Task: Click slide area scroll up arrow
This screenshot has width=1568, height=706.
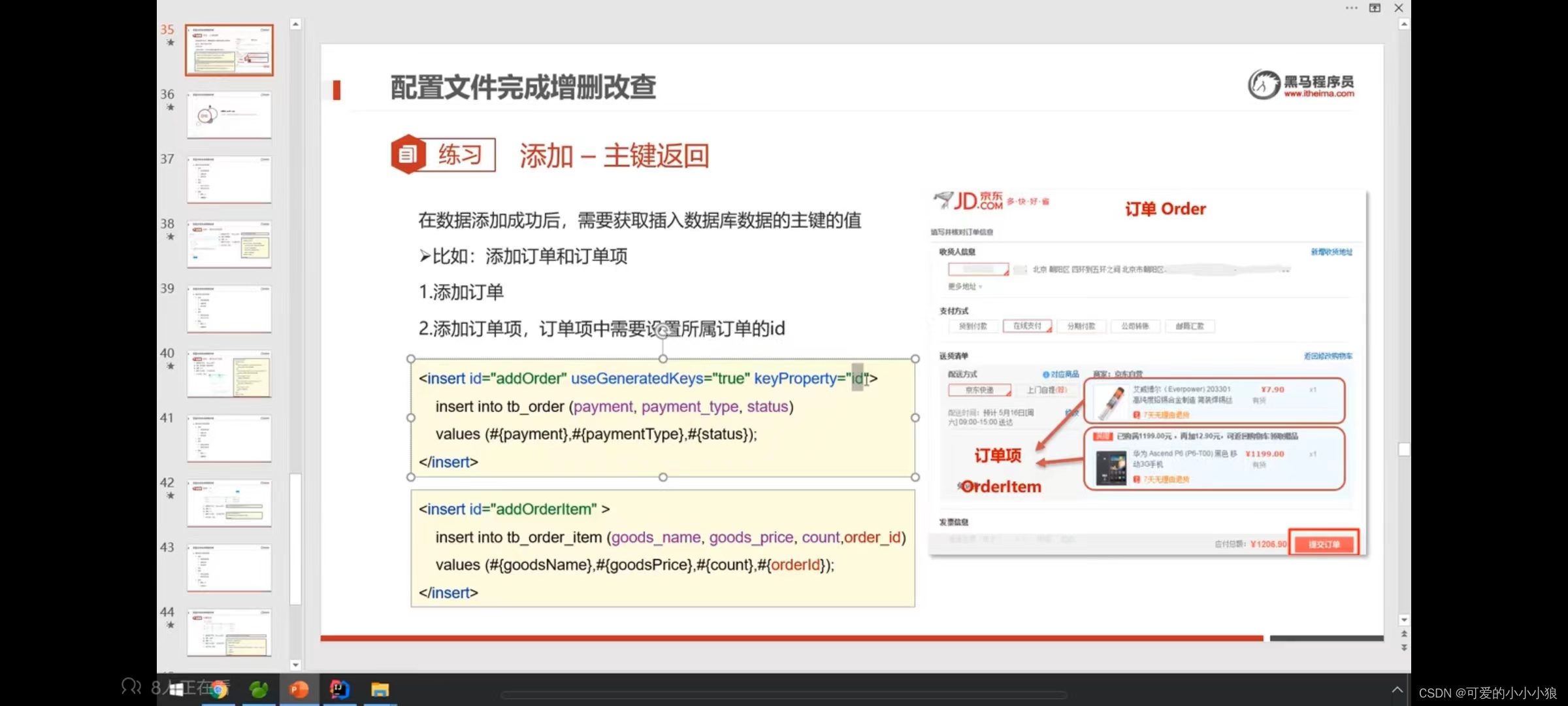Action: pos(1404,24)
